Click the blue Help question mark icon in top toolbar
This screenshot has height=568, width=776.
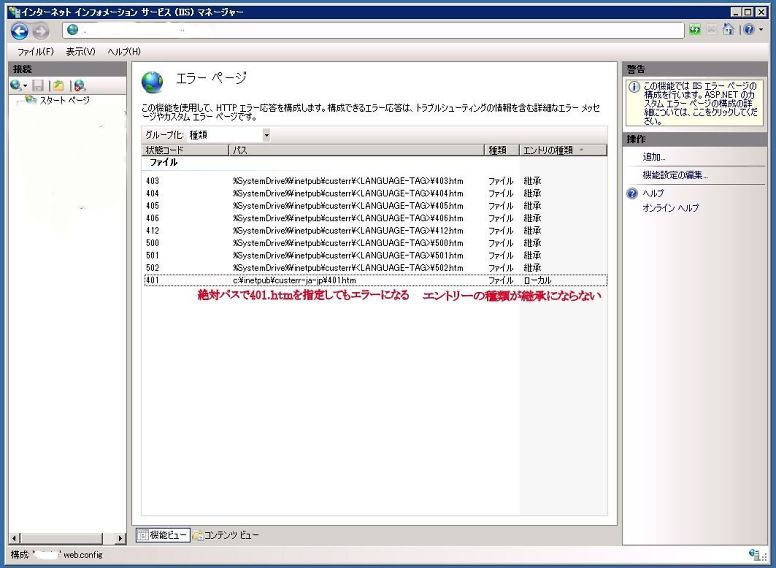point(749,30)
